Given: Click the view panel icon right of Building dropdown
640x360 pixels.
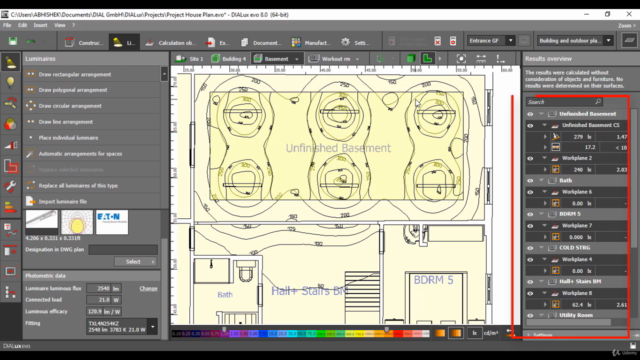Looking at the screenshot, I should (x=630, y=41).
